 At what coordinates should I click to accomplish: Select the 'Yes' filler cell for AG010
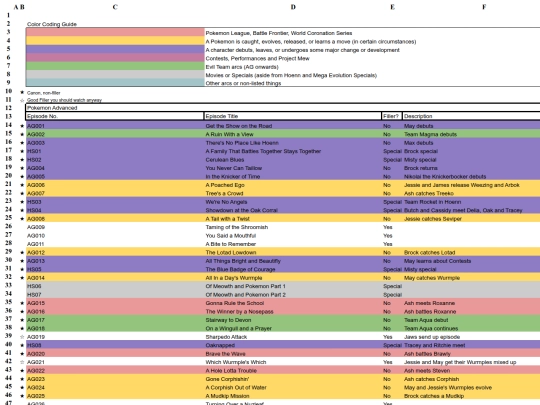[x=392, y=236]
